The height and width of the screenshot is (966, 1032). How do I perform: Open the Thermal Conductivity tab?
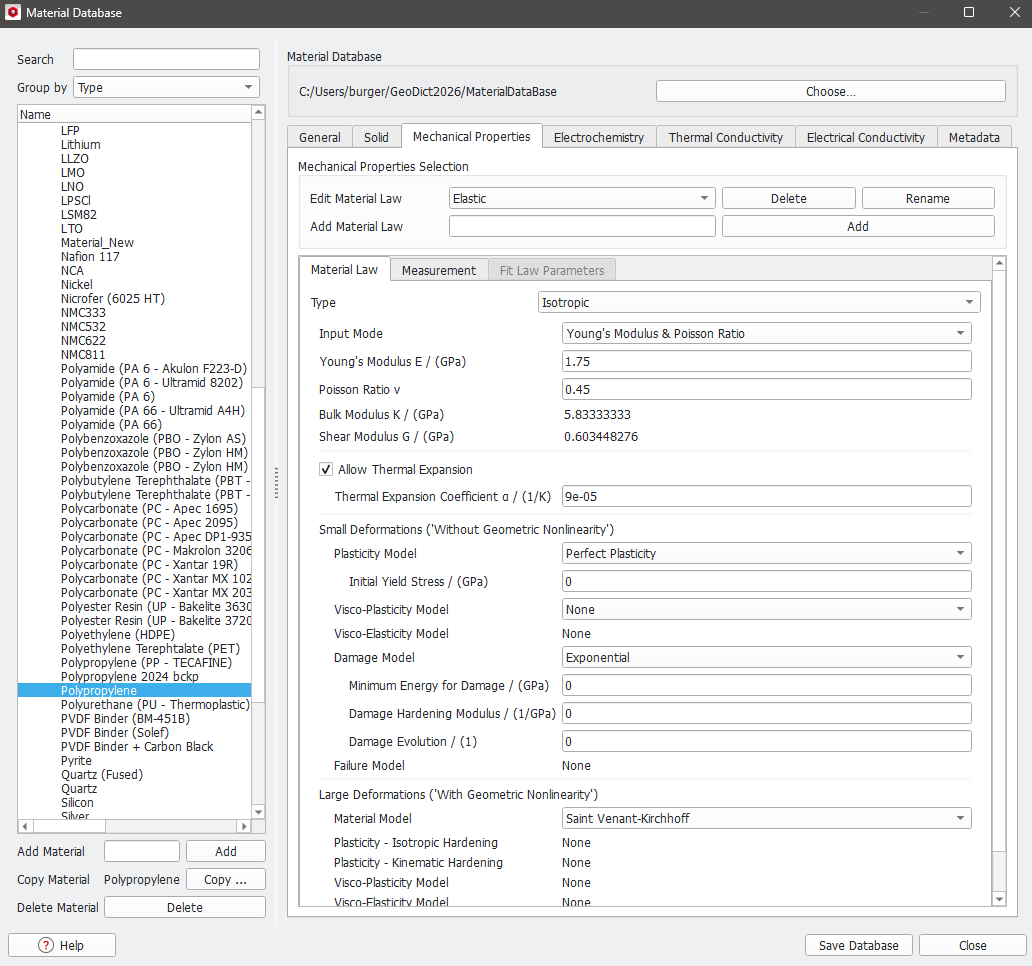[725, 137]
